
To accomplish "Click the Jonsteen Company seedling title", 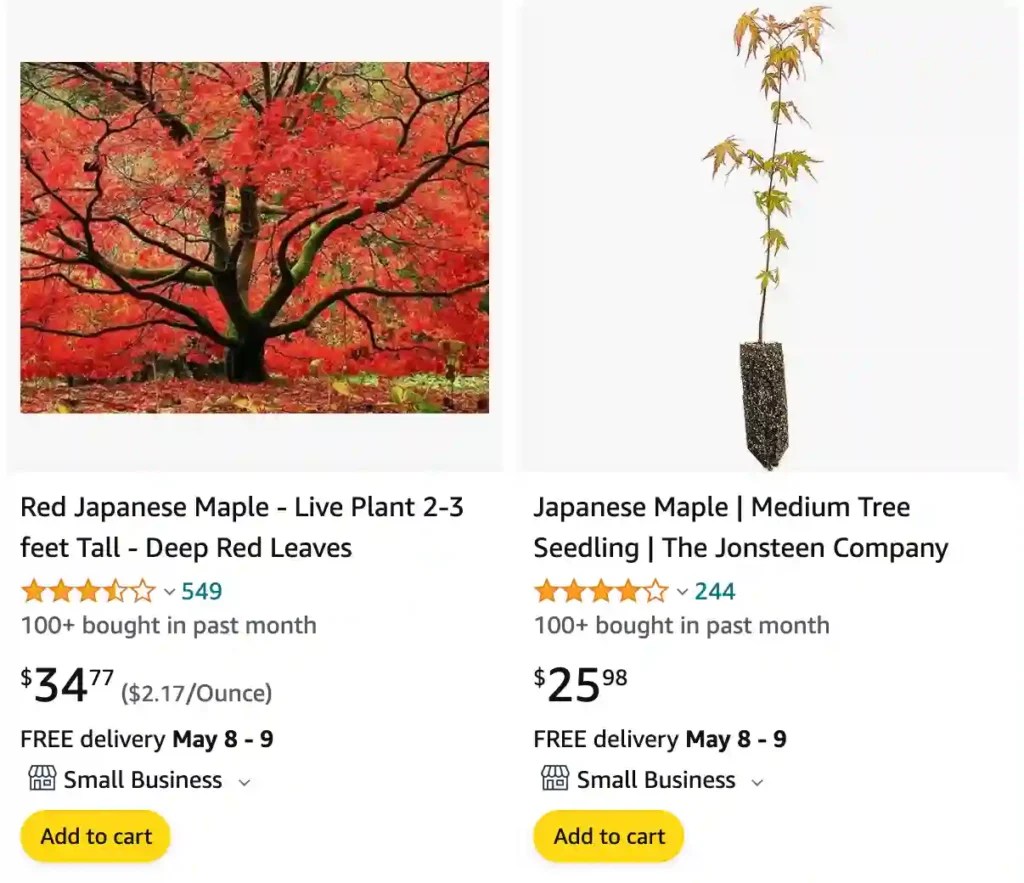I will point(740,527).
